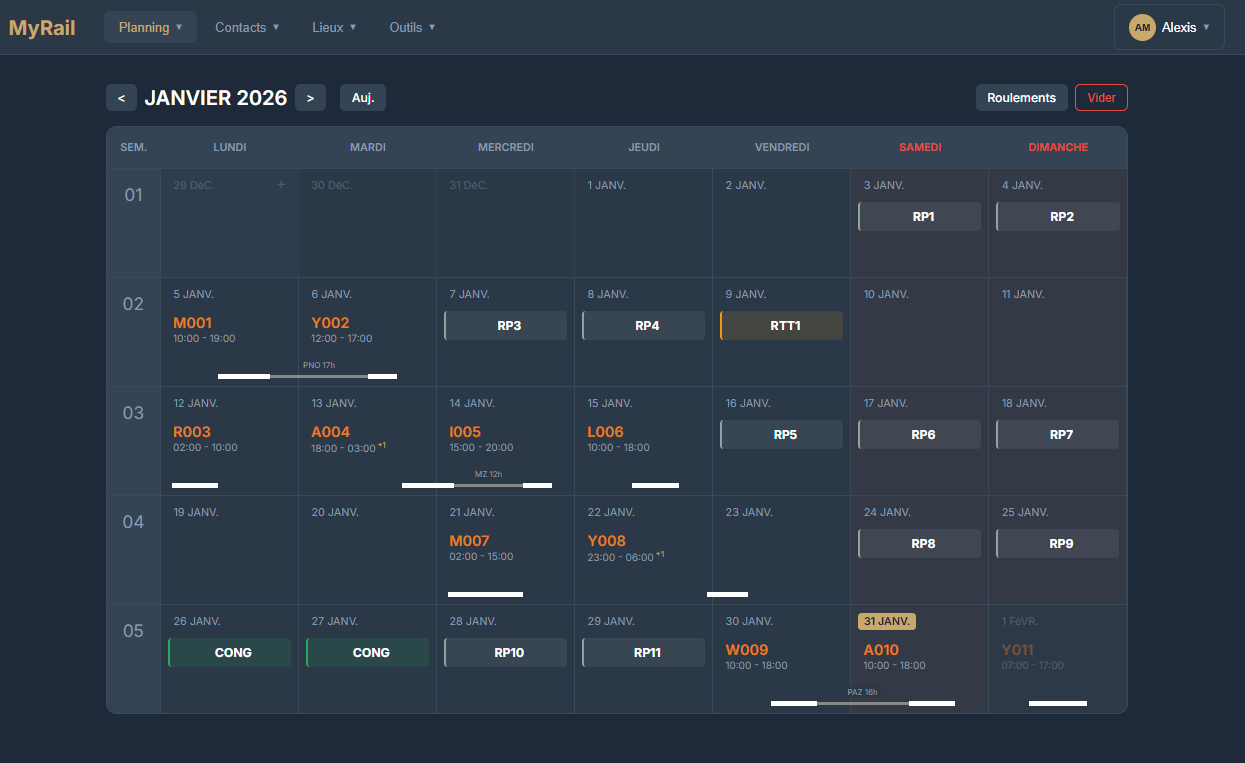Click the MyRail logo

click(x=42, y=28)
